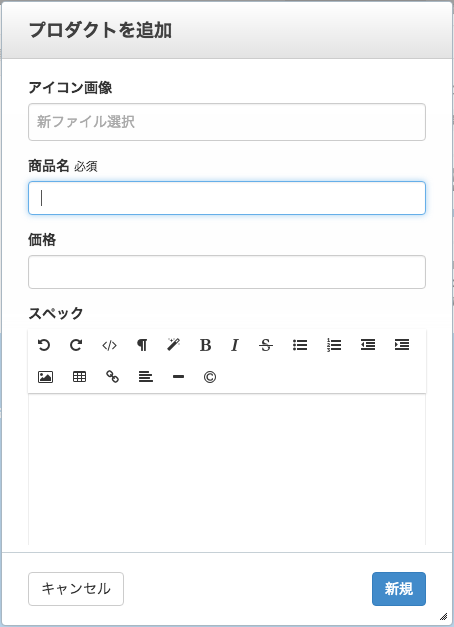Toggle HTML source code view
Image resolution: width=454 pixels, height=627 pixels.
tap(109, 345)
